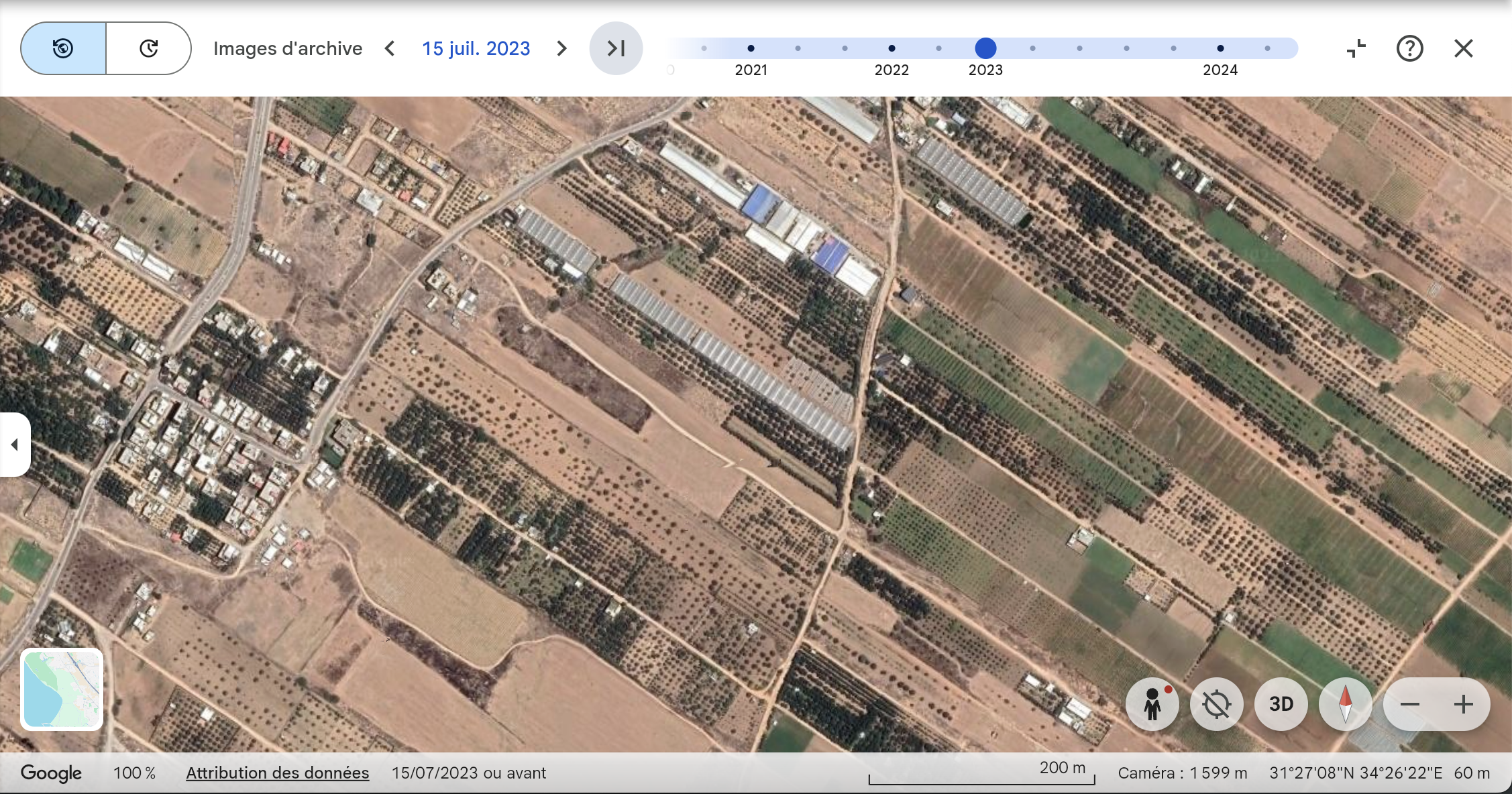
Task: Open Attribution des données link
Action: (x=277, y=773)
